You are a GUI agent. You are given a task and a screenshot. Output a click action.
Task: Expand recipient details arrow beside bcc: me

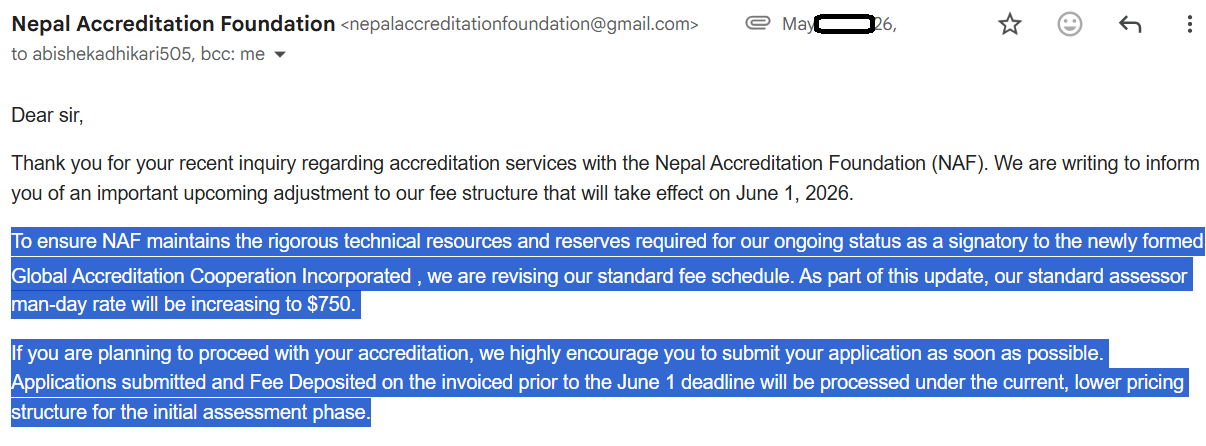[280, 55]
